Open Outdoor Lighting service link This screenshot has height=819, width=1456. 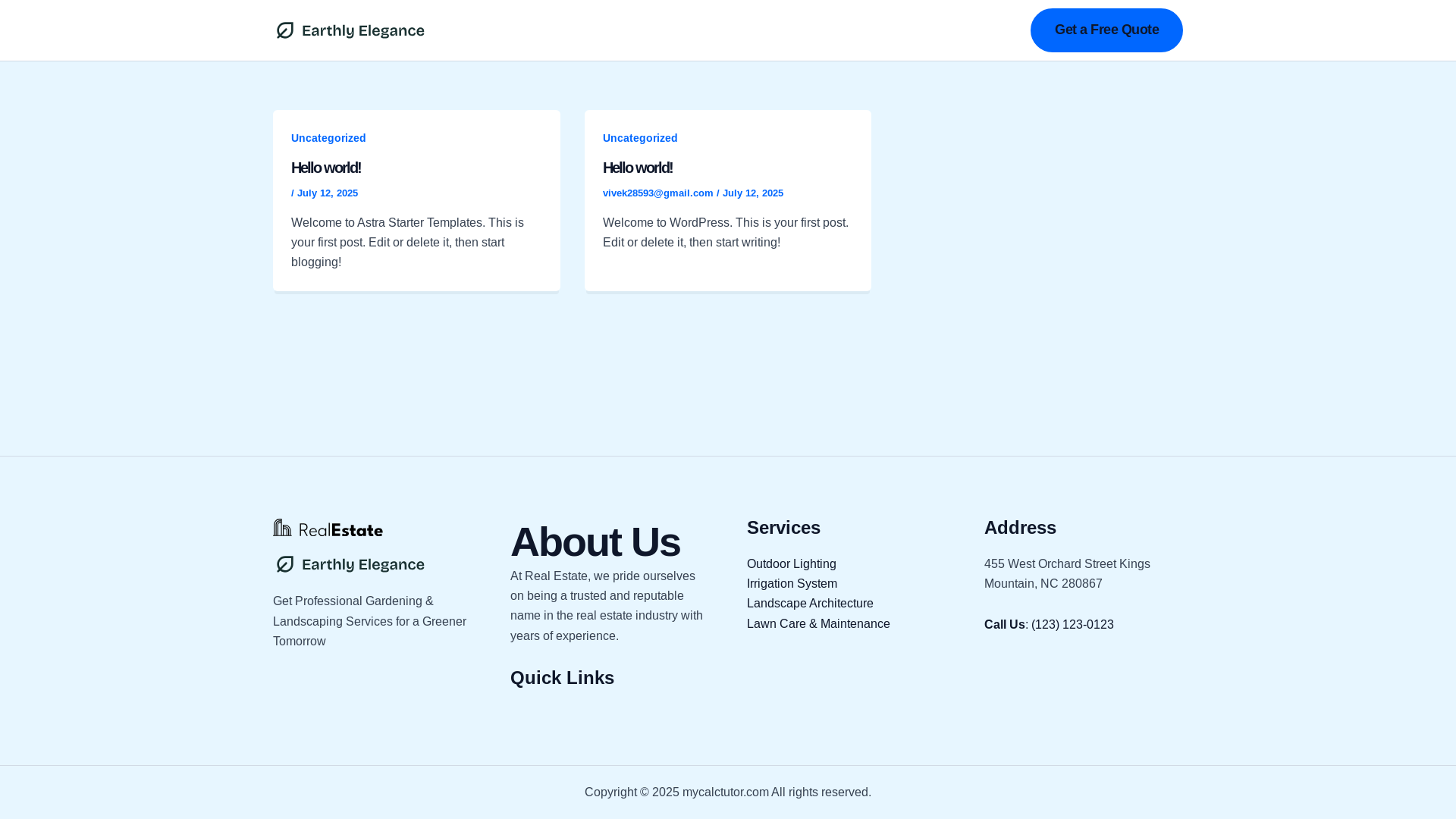pos(792,564)
